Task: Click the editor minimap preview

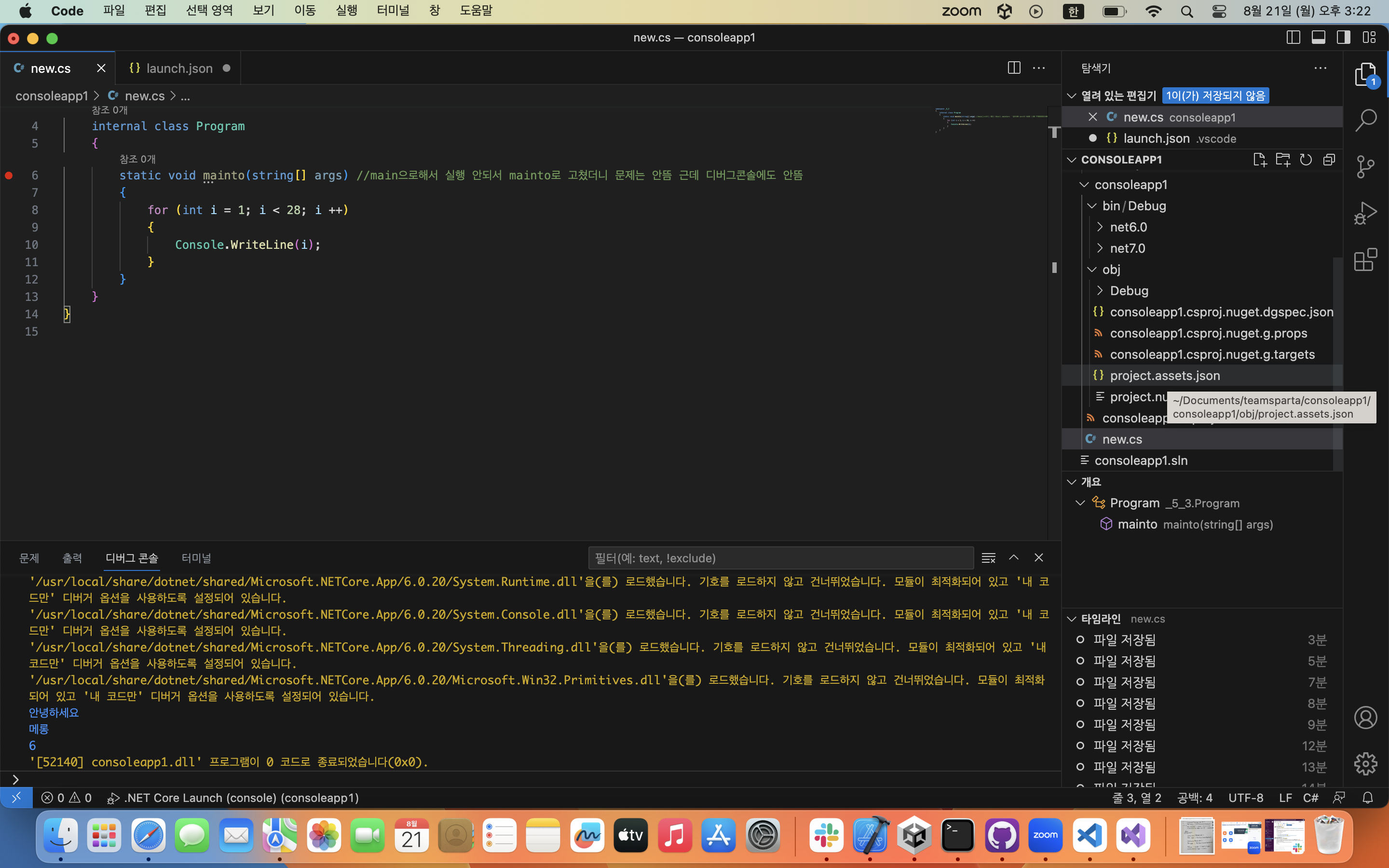Action: 991,121
